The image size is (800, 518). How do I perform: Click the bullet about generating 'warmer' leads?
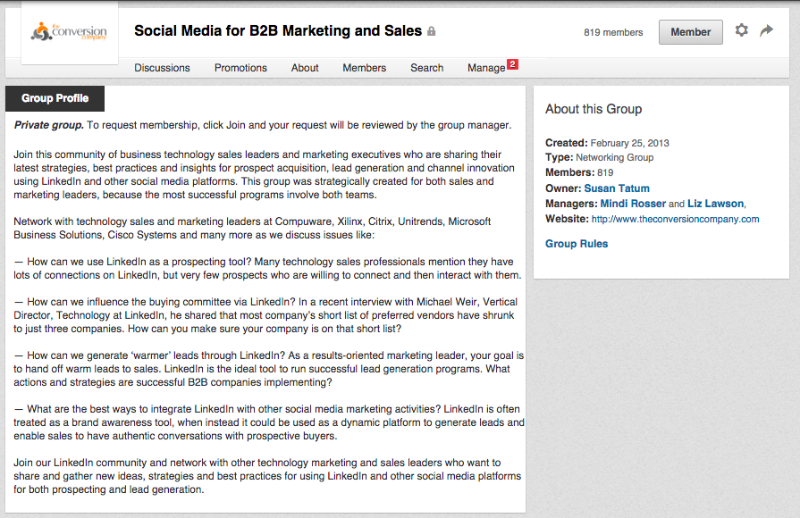[268, 369]
